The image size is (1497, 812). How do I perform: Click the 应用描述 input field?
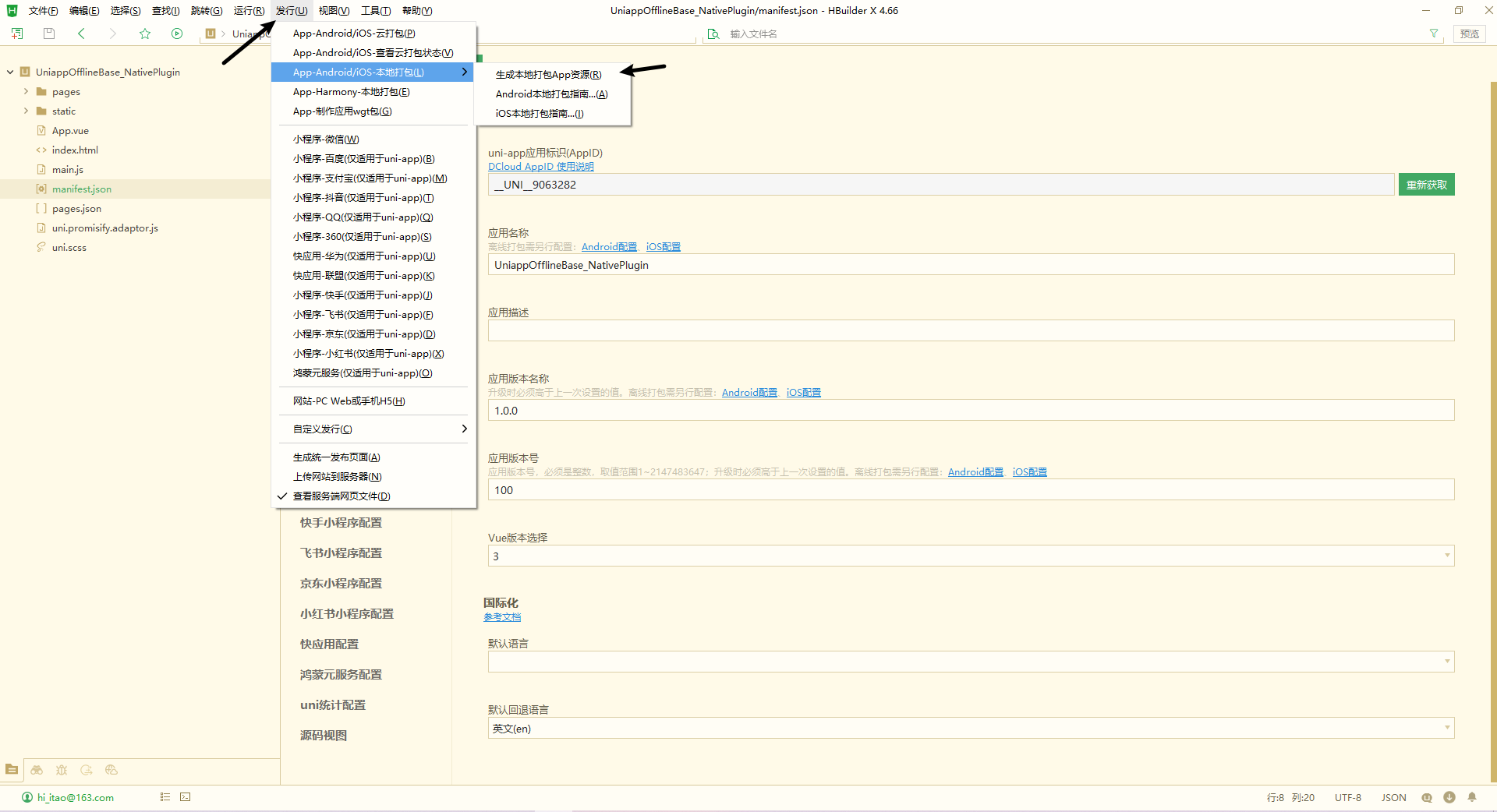point(971,331)
